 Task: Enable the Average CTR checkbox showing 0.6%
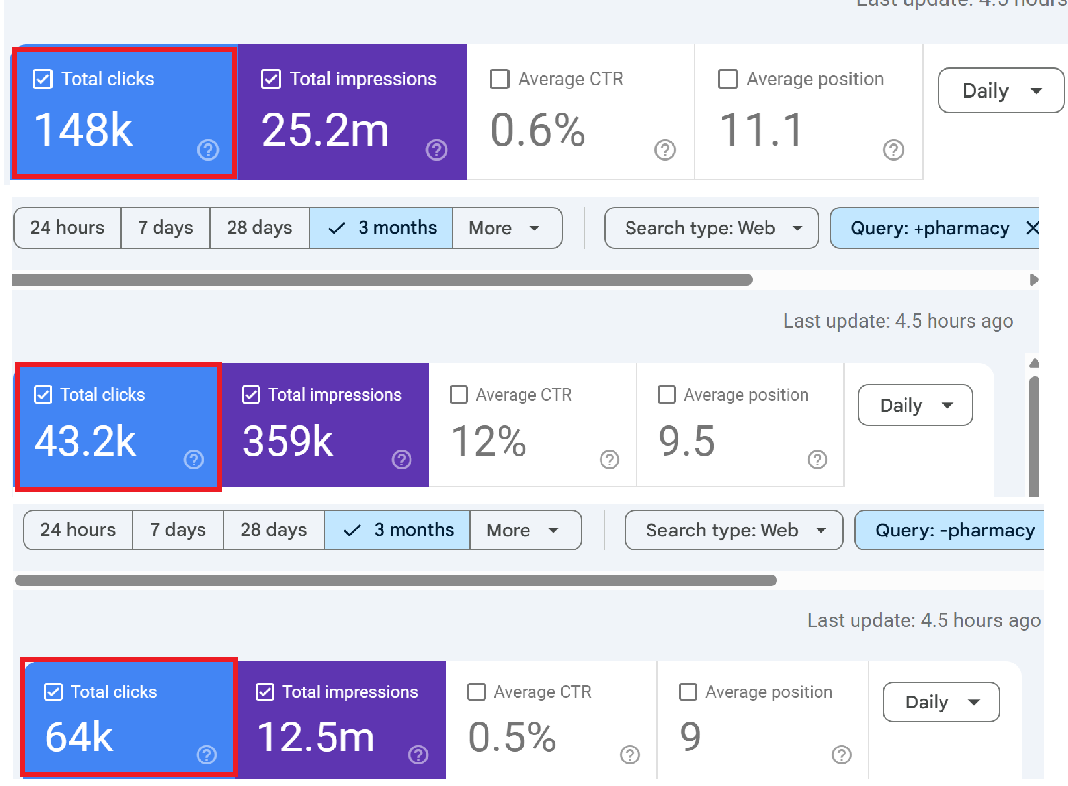pos(500,79)
